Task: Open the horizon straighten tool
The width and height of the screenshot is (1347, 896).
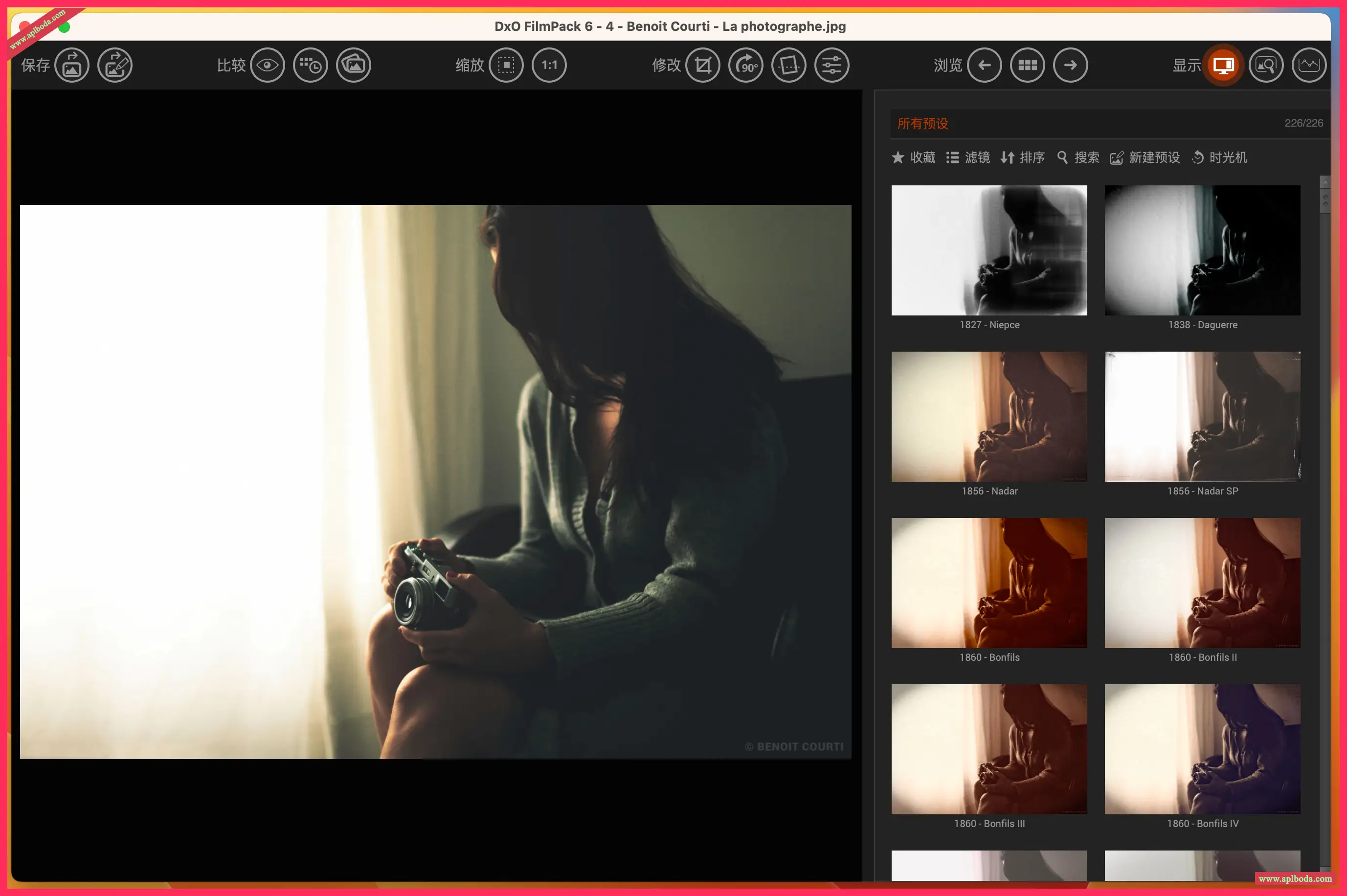Action: (788, 65)
